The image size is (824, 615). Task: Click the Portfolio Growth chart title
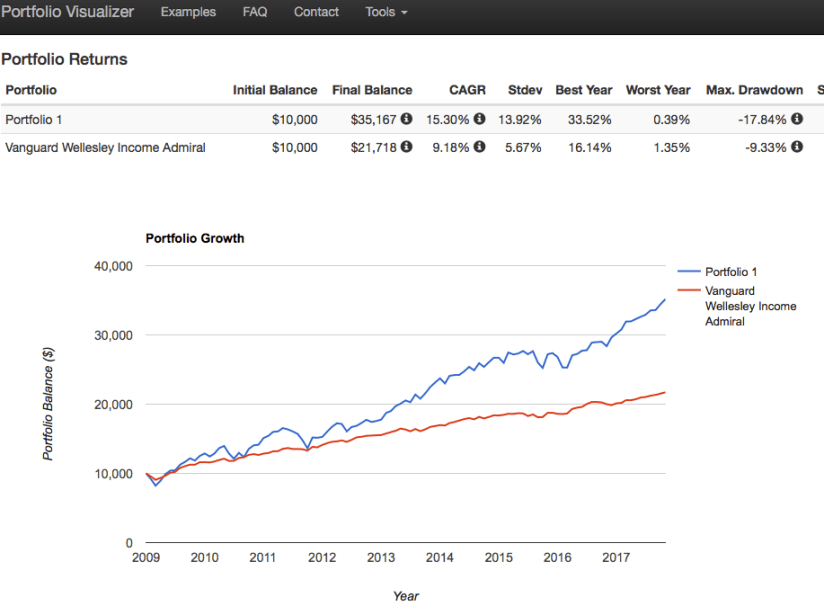pyautogui.click(x=195, y=239)
